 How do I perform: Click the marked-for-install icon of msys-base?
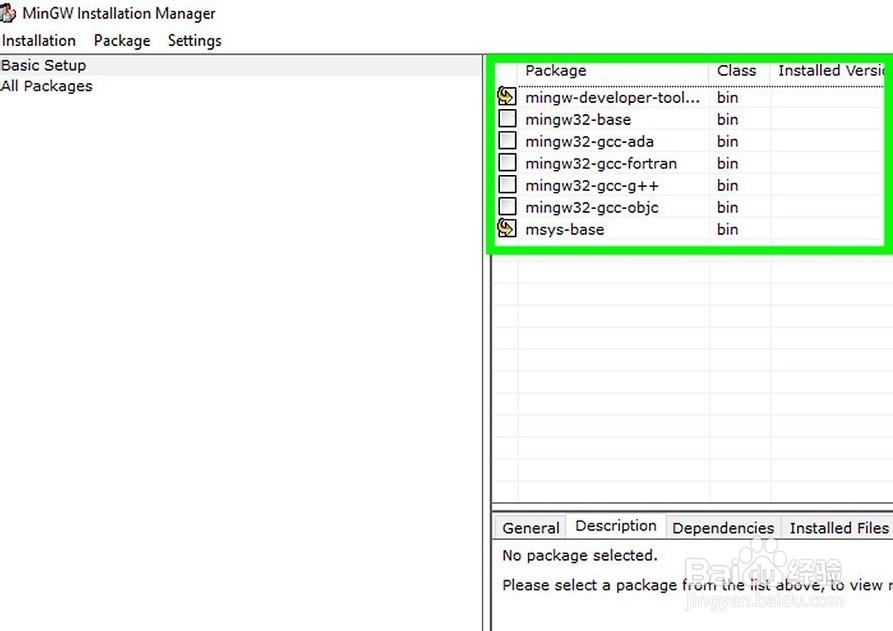coord(507,228)
